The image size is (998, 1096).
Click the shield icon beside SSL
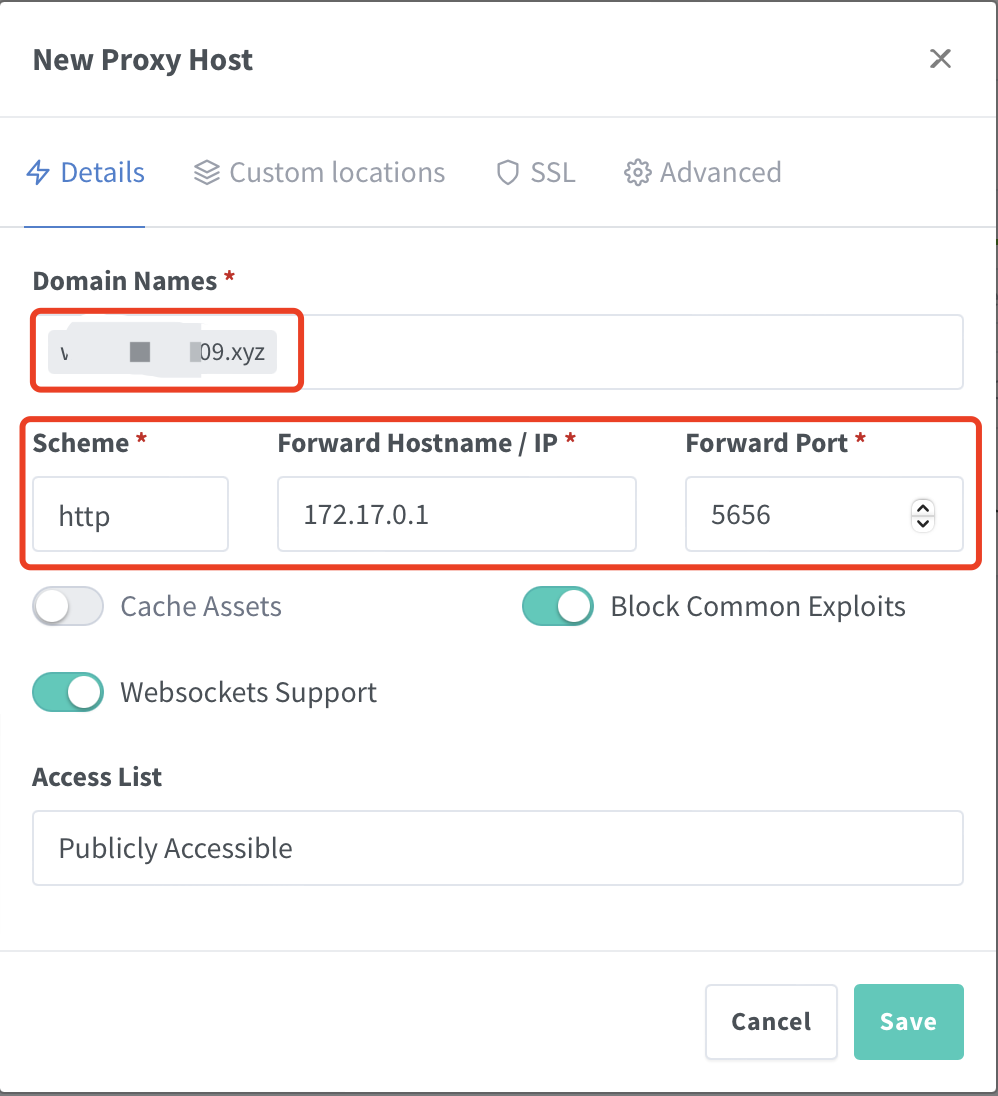pos(508,173)
